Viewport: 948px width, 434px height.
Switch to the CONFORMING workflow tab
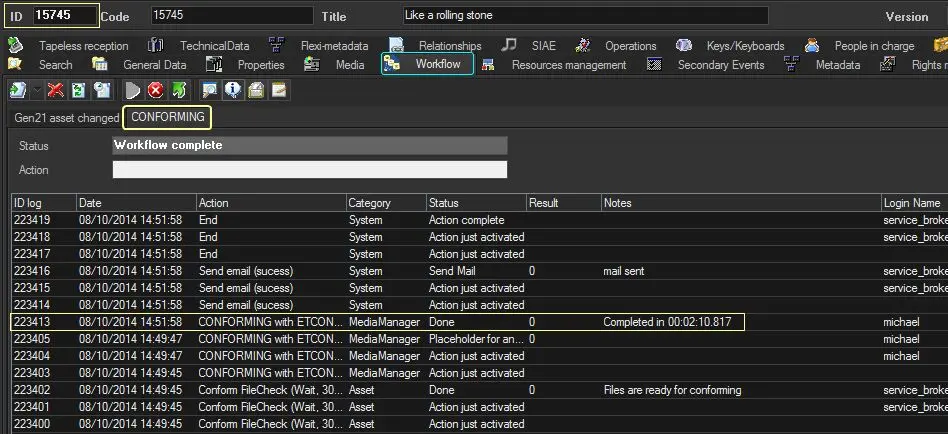click(167, 118)
